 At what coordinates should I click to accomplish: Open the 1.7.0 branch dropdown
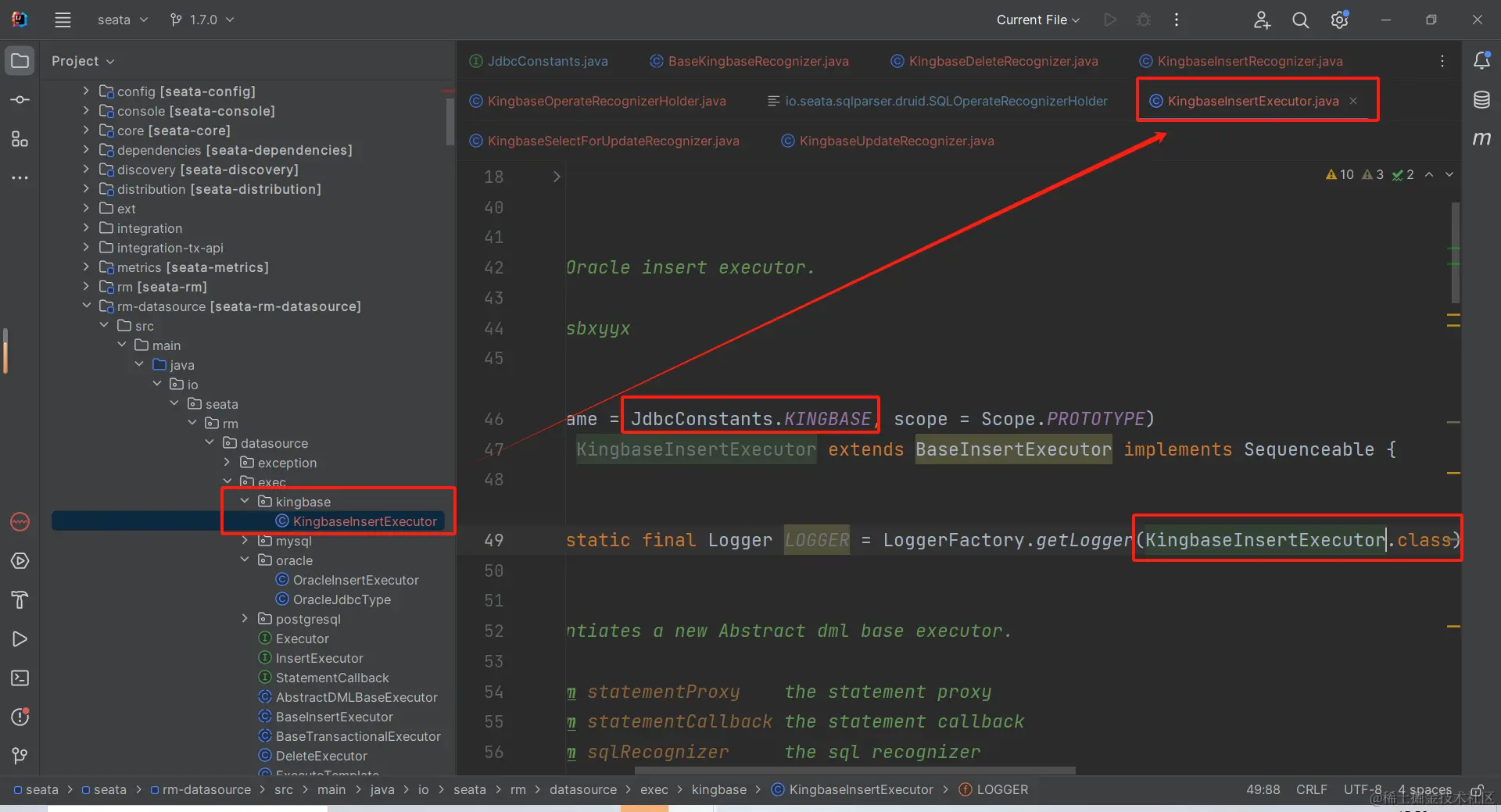[x=202, y=20]
